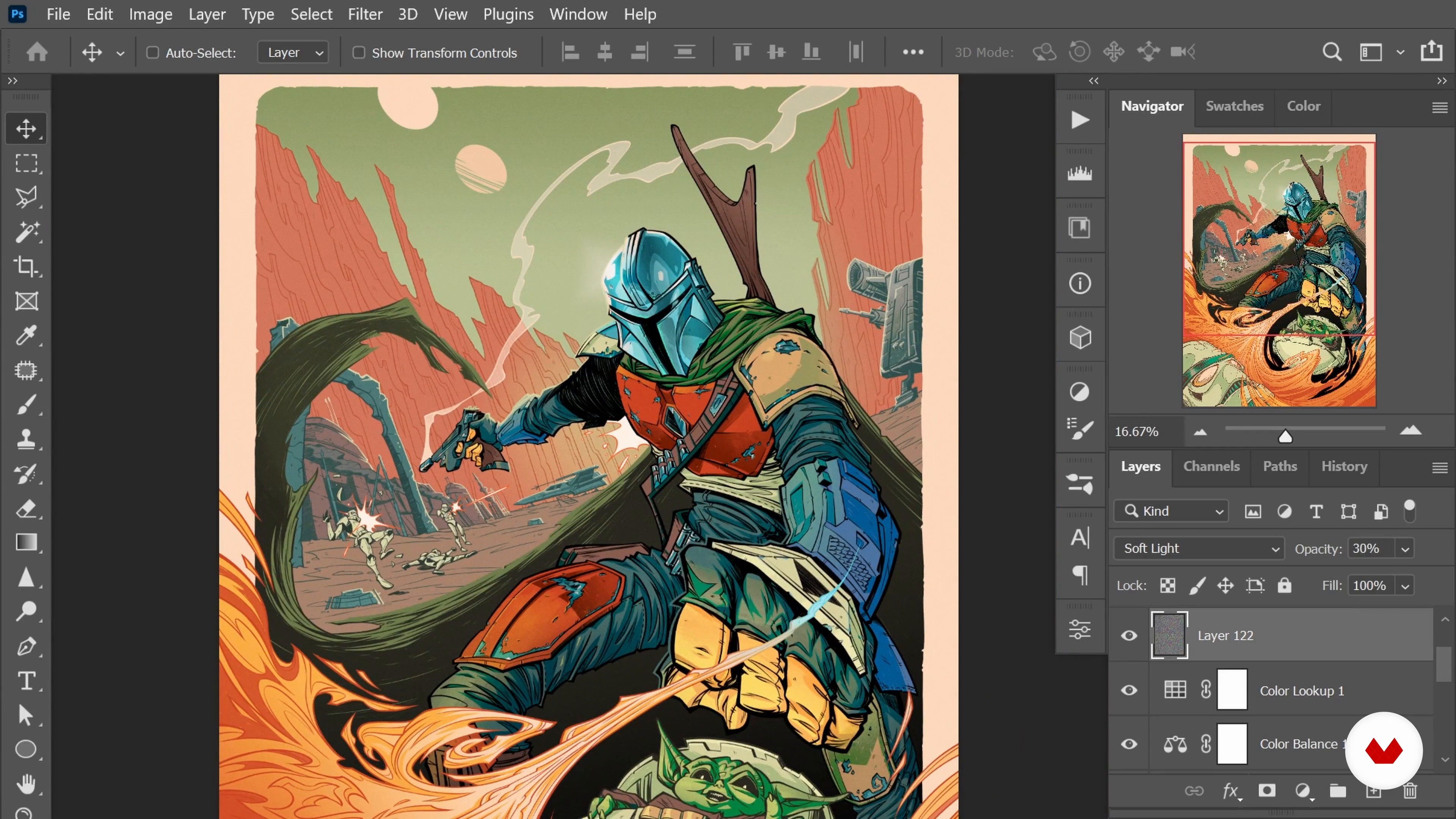Open the Auto-Select Layer dropdown
Screen dimensions: 1456x819
click(294, 53)
